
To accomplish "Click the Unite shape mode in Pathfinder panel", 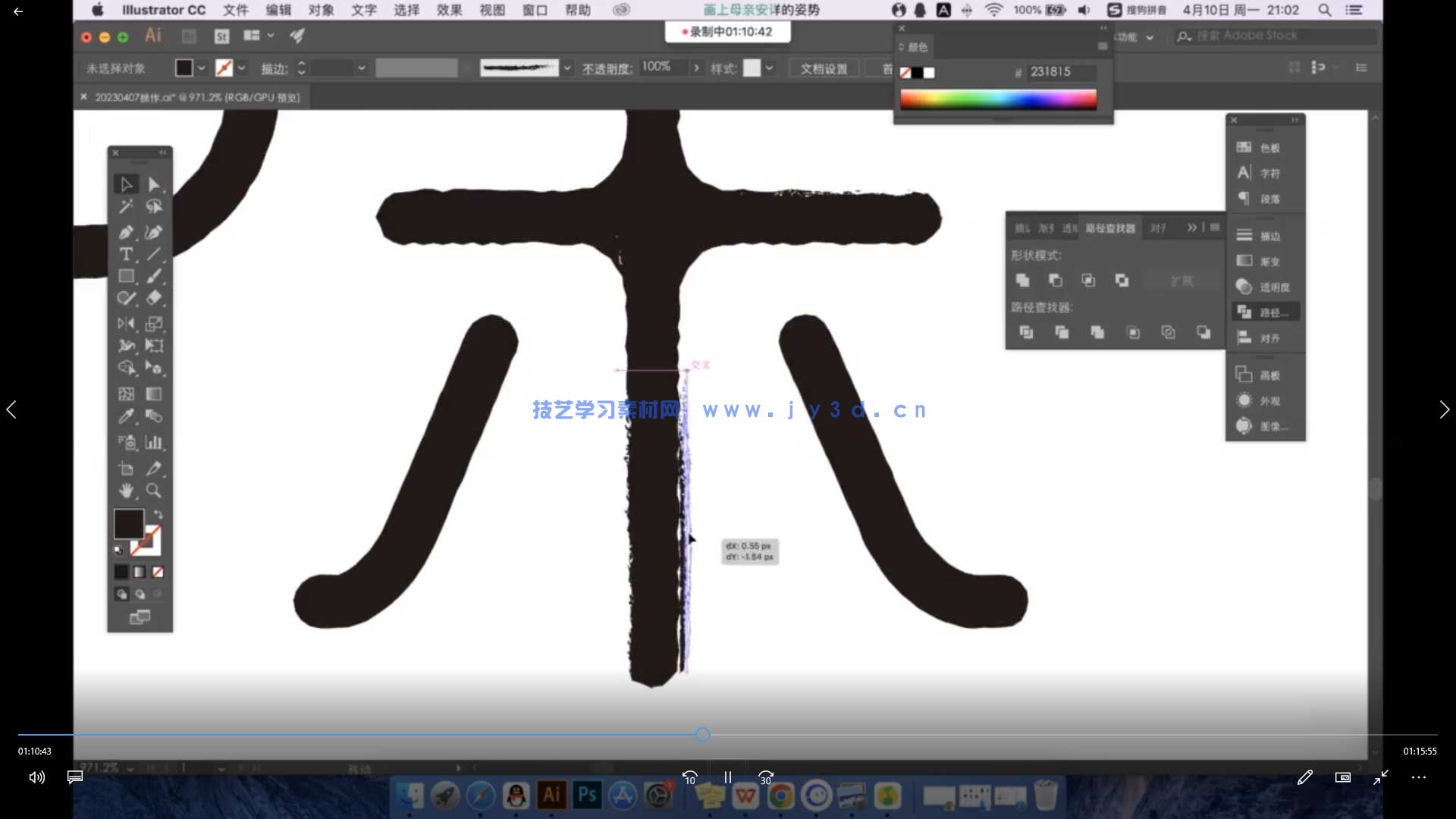I will tap(1022, 280).
